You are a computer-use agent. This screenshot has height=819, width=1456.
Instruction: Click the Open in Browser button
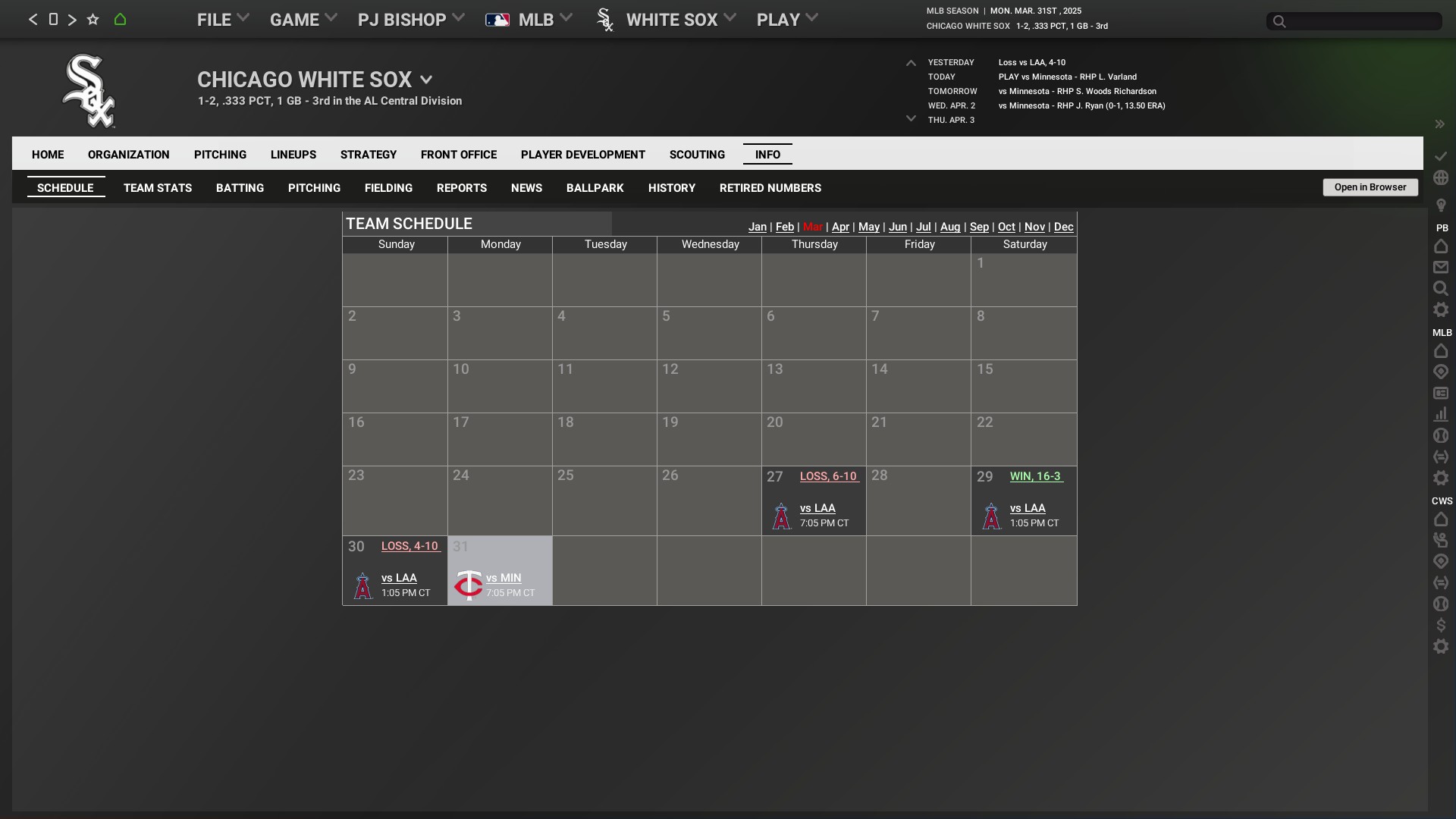coord(1370,187)
